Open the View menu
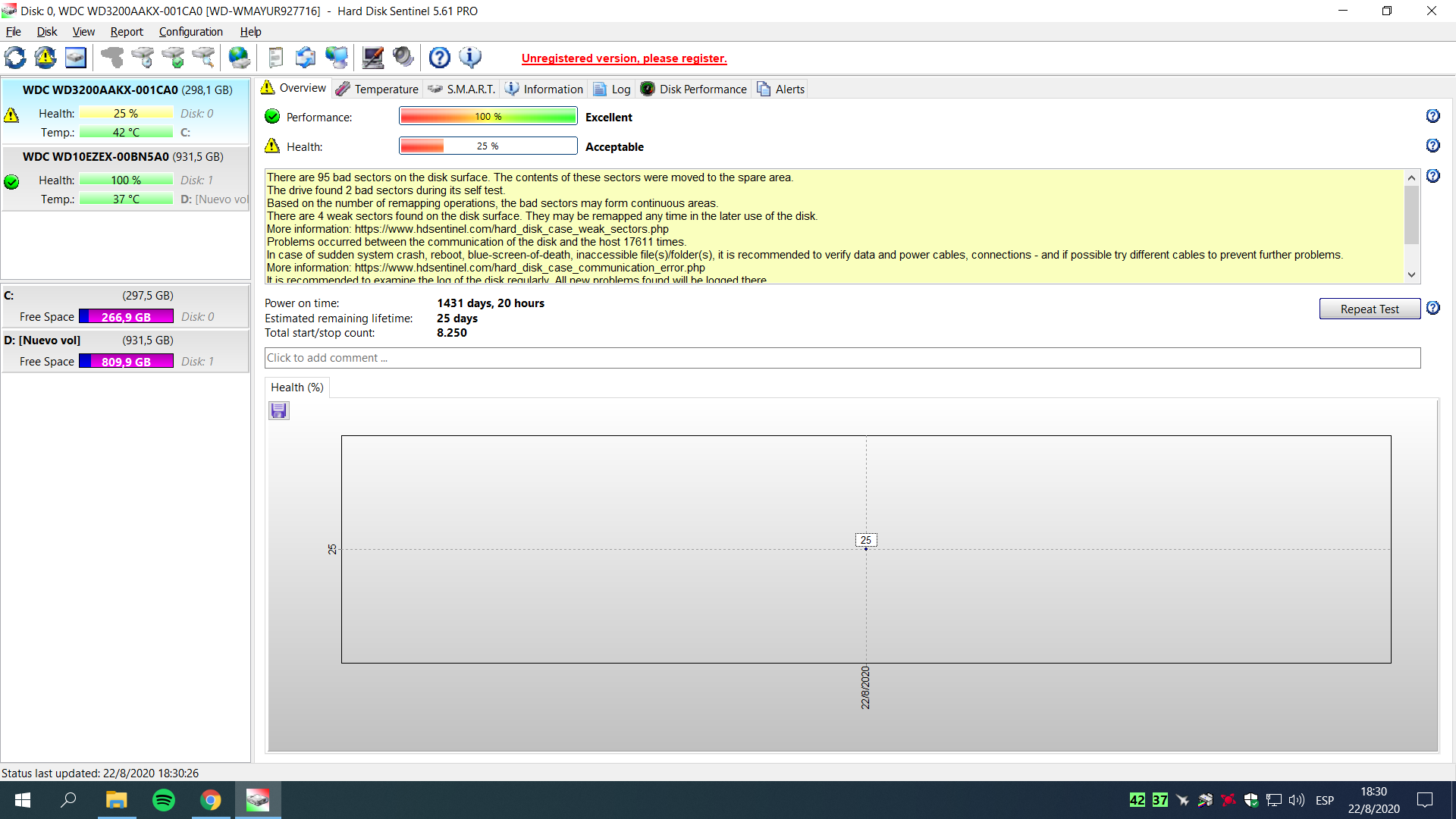 coord(83,32)
